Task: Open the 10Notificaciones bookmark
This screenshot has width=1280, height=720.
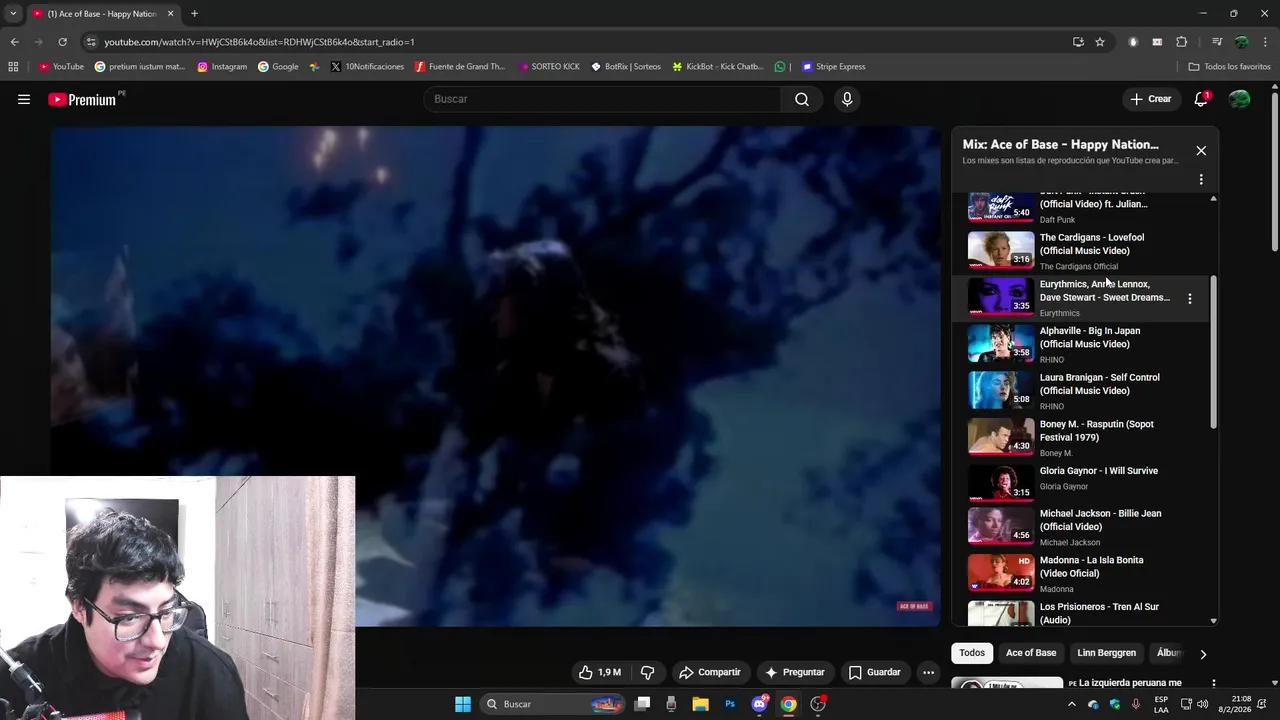Action: click(x=367, y=67)
